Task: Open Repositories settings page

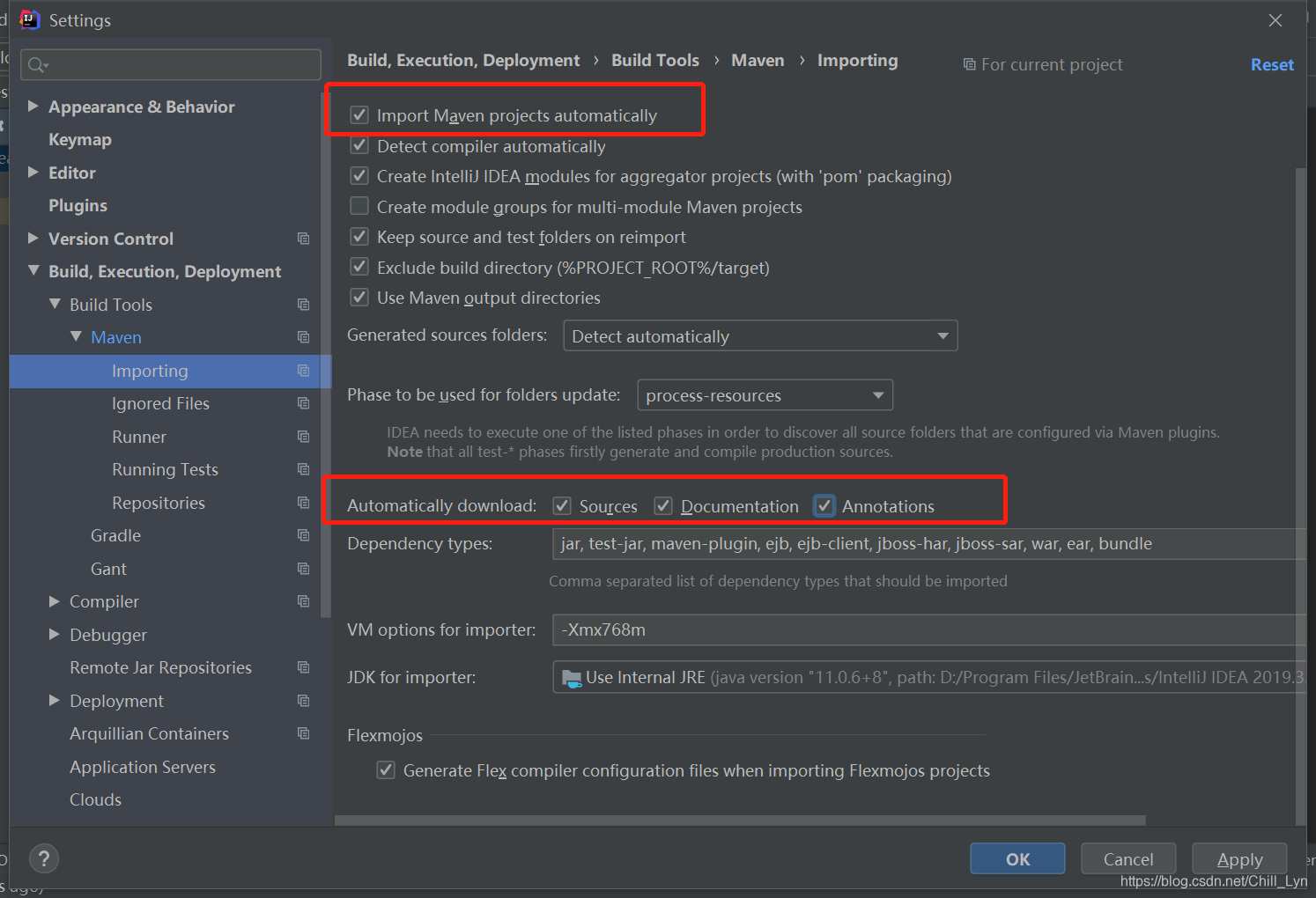Action: (x=159, y=503)
